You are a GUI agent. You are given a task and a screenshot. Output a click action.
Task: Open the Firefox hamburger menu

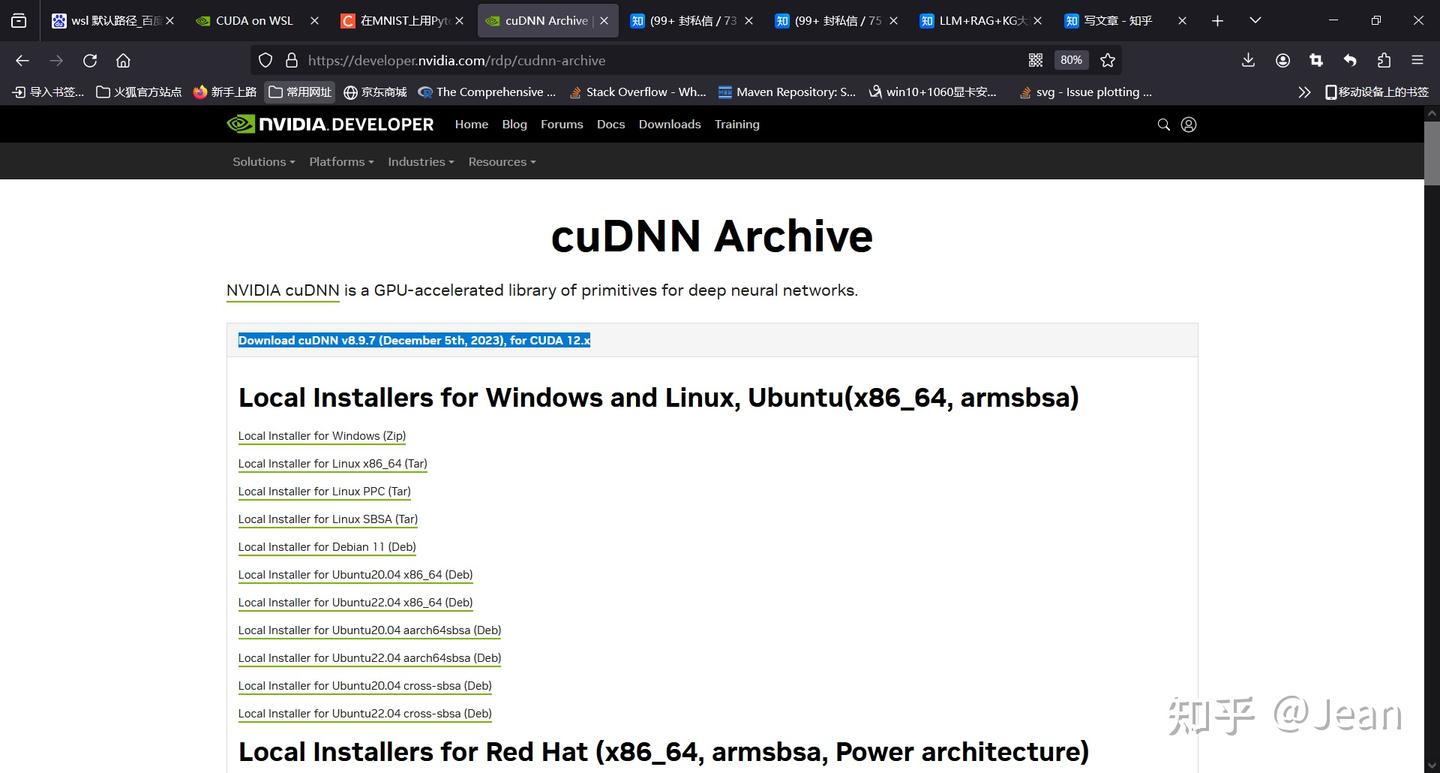point(1418,60)
